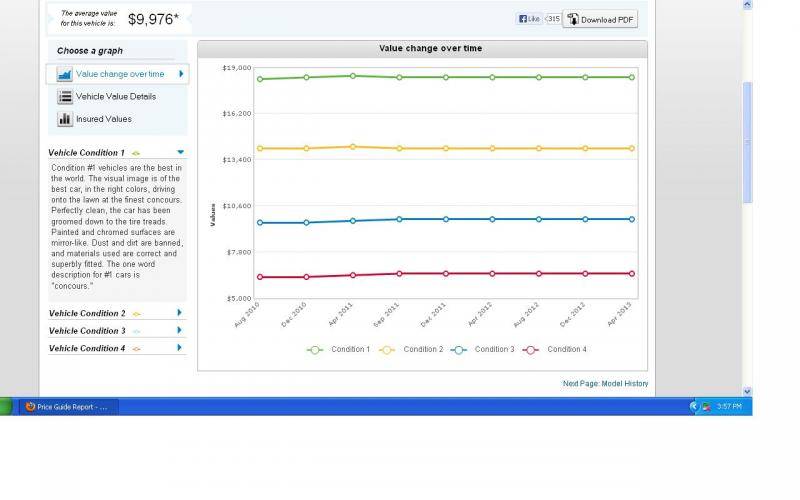Go to Next Page: Model History

605,384
